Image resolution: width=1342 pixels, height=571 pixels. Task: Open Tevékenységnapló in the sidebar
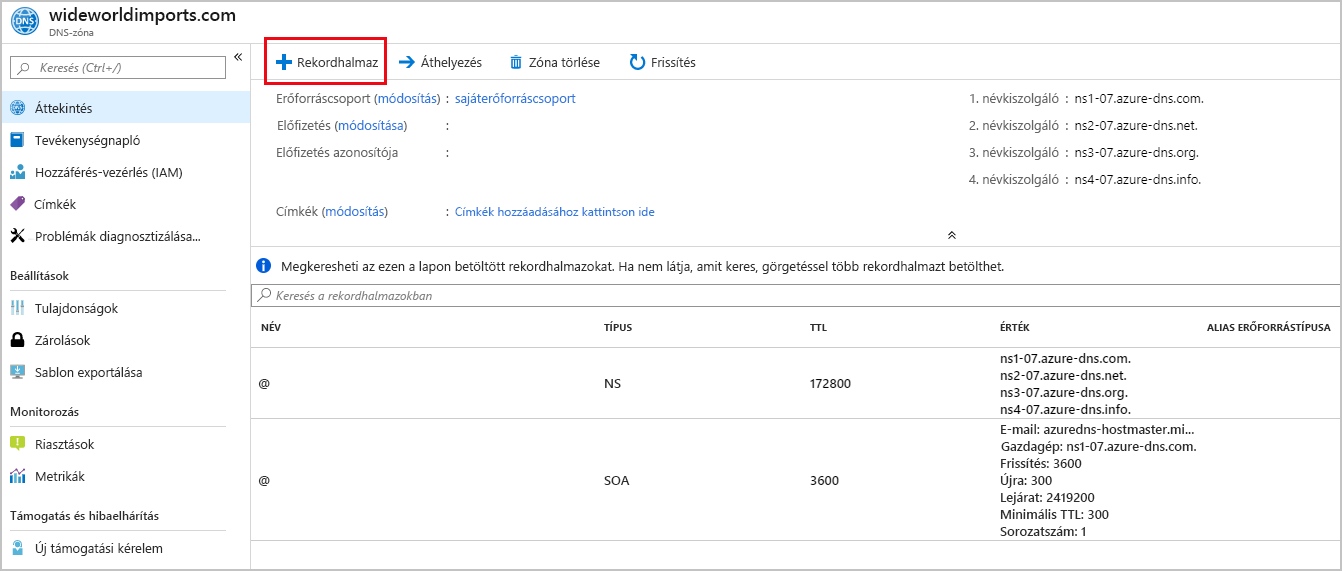tap(125, 140)
